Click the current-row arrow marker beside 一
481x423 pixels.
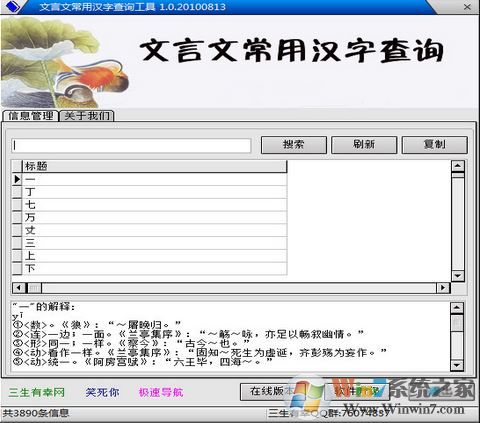[17, 179]
